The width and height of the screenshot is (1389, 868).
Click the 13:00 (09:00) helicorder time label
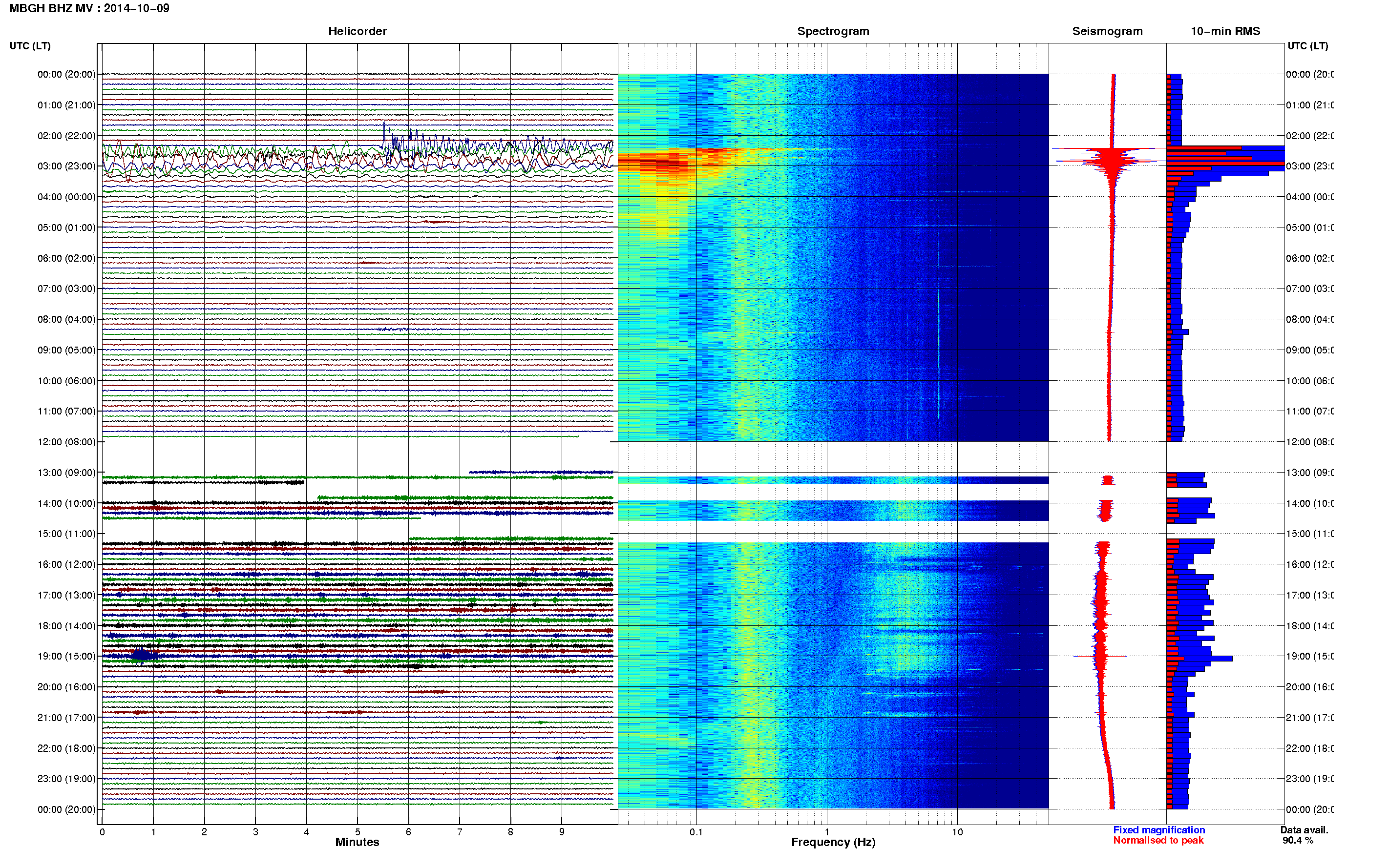coord(66,473)
